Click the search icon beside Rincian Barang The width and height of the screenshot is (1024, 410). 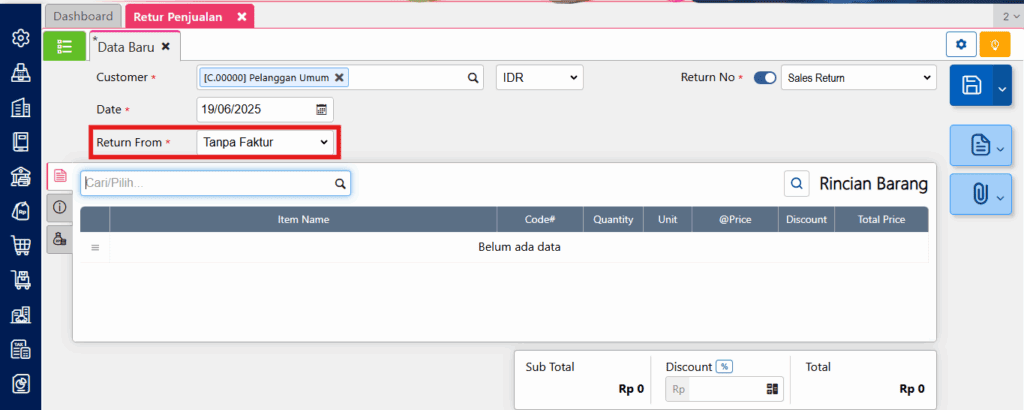(797, 184)
